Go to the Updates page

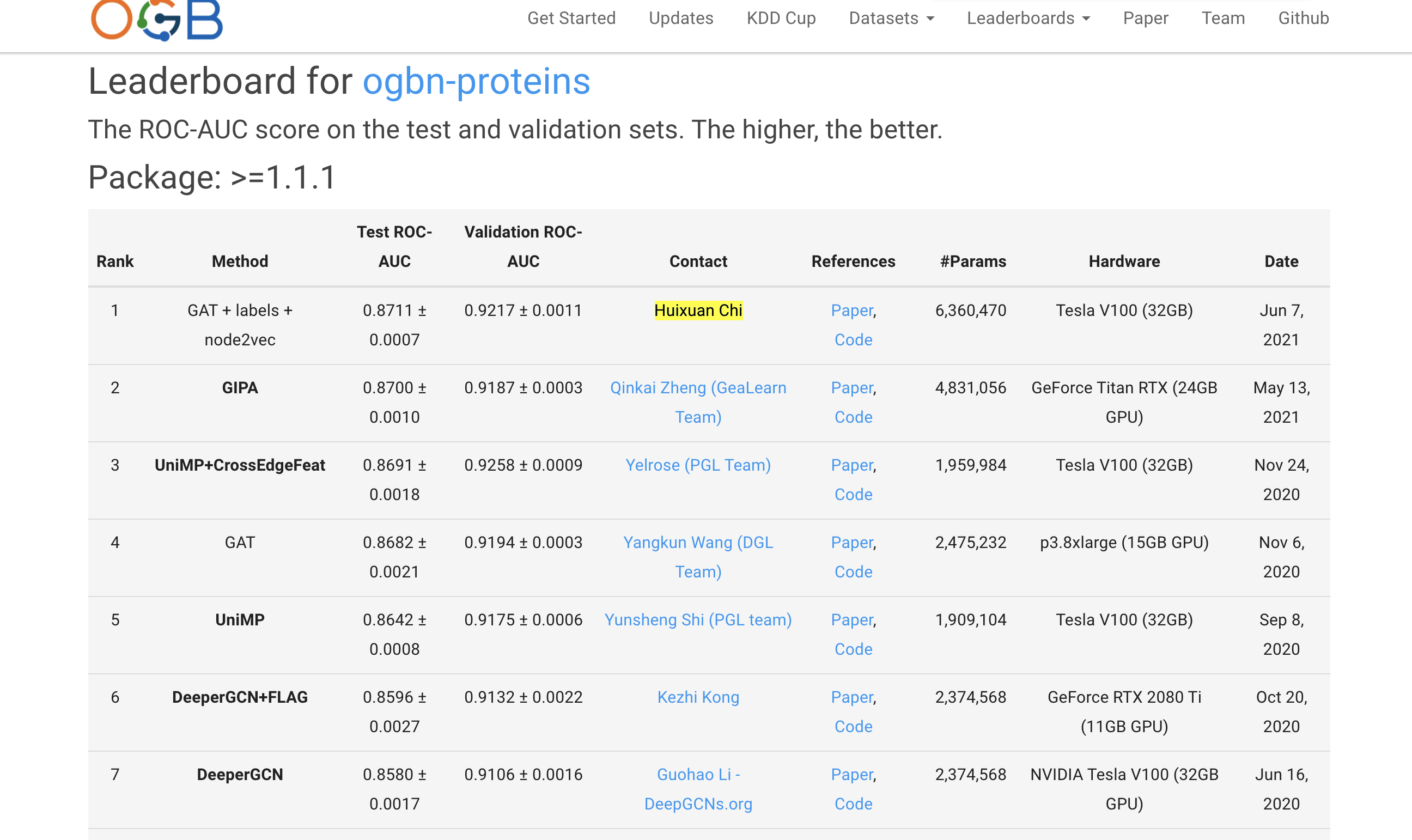pyautogui.click(x=681, y=18)
